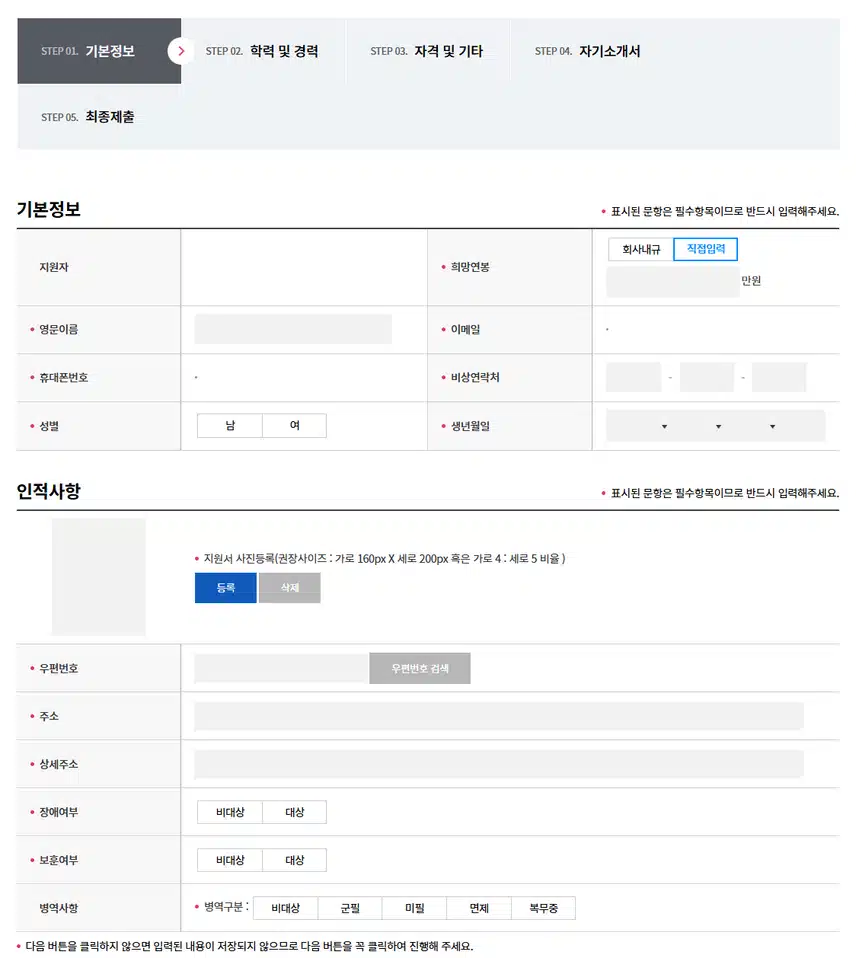Click the 희망연봉 label
Viewport: 856px width, 958px height.
470,267
